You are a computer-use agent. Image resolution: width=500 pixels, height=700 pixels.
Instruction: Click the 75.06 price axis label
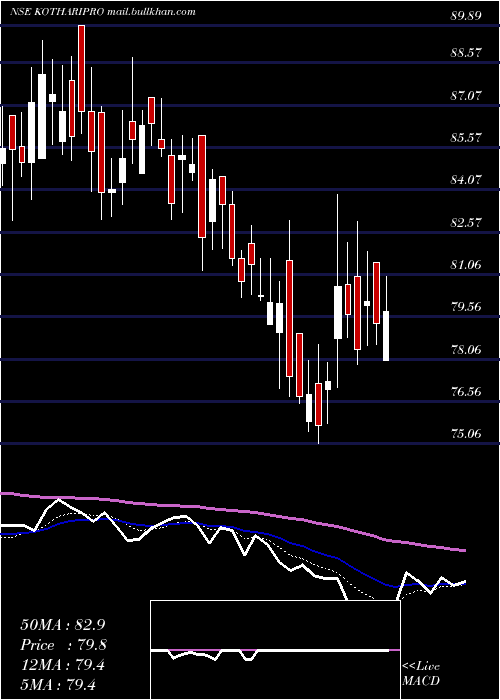(467, 433)
